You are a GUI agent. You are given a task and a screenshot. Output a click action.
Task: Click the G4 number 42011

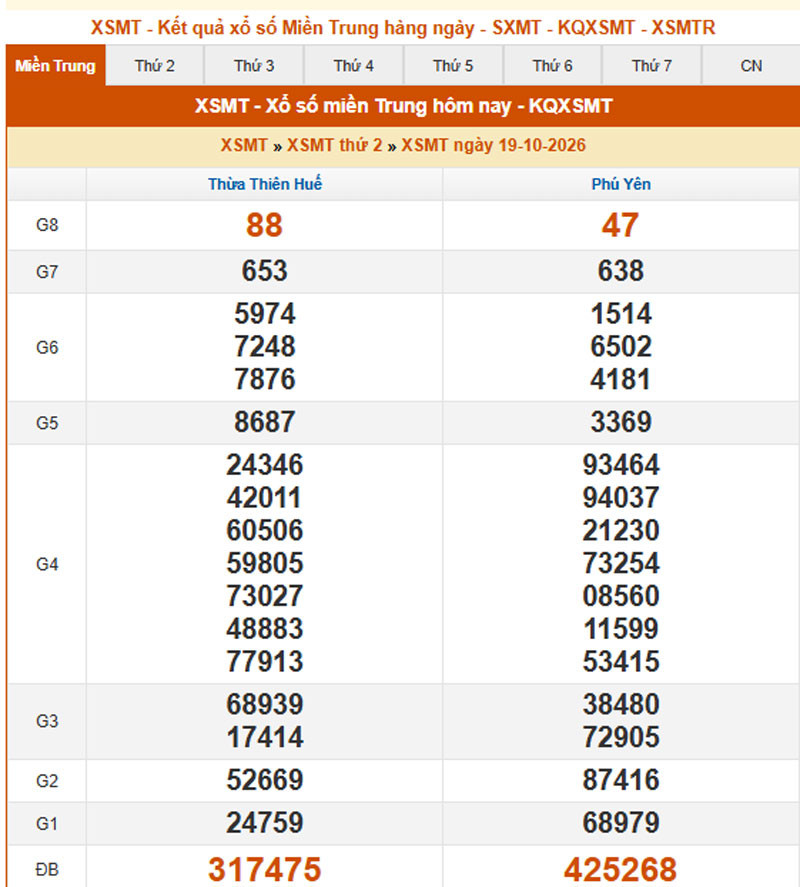coord(265,498)
